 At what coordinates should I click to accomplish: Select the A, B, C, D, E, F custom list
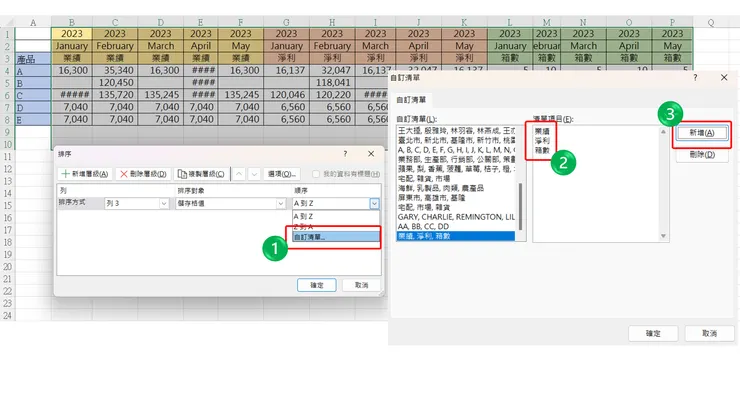click(x=455, y=150)
